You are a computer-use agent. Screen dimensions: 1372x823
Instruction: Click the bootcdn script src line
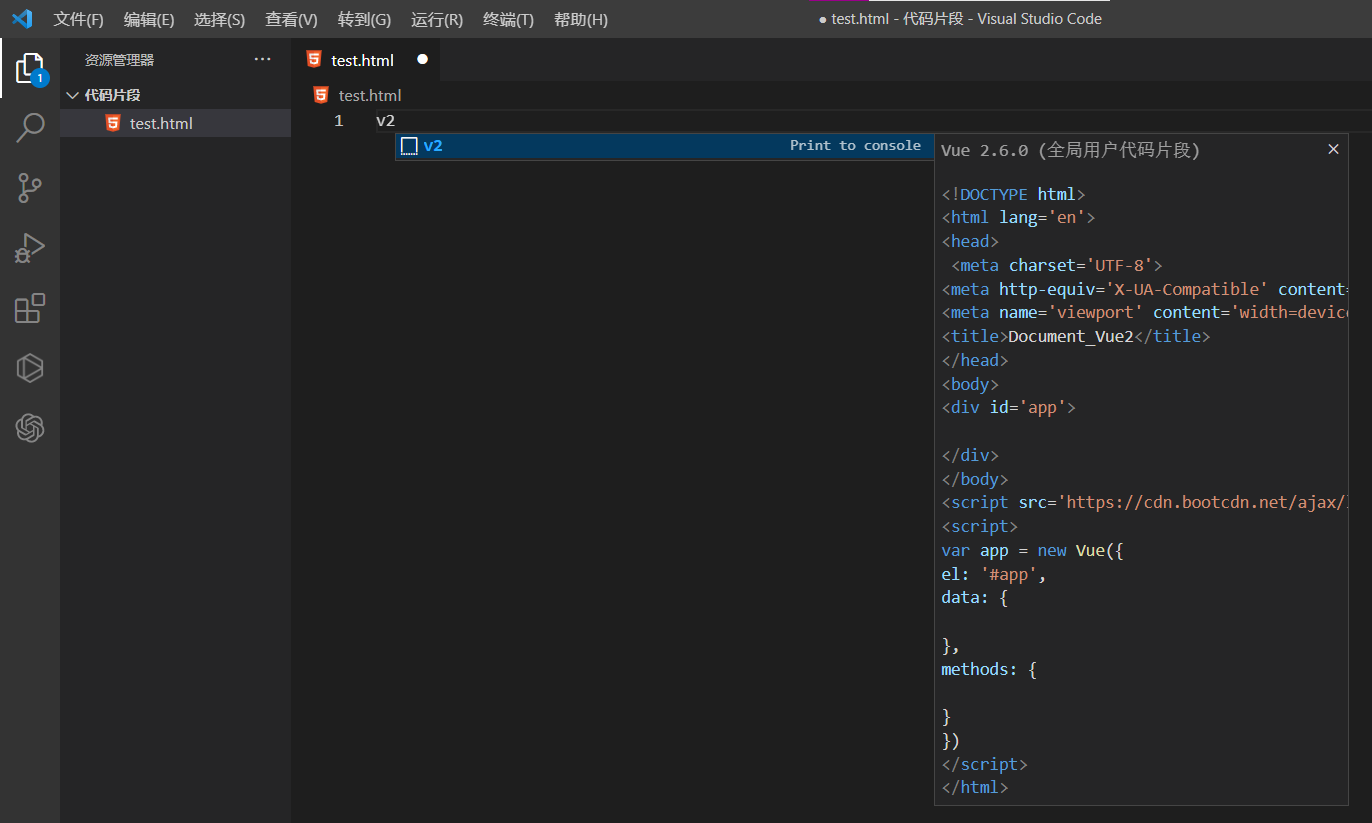pos(1144,502)
